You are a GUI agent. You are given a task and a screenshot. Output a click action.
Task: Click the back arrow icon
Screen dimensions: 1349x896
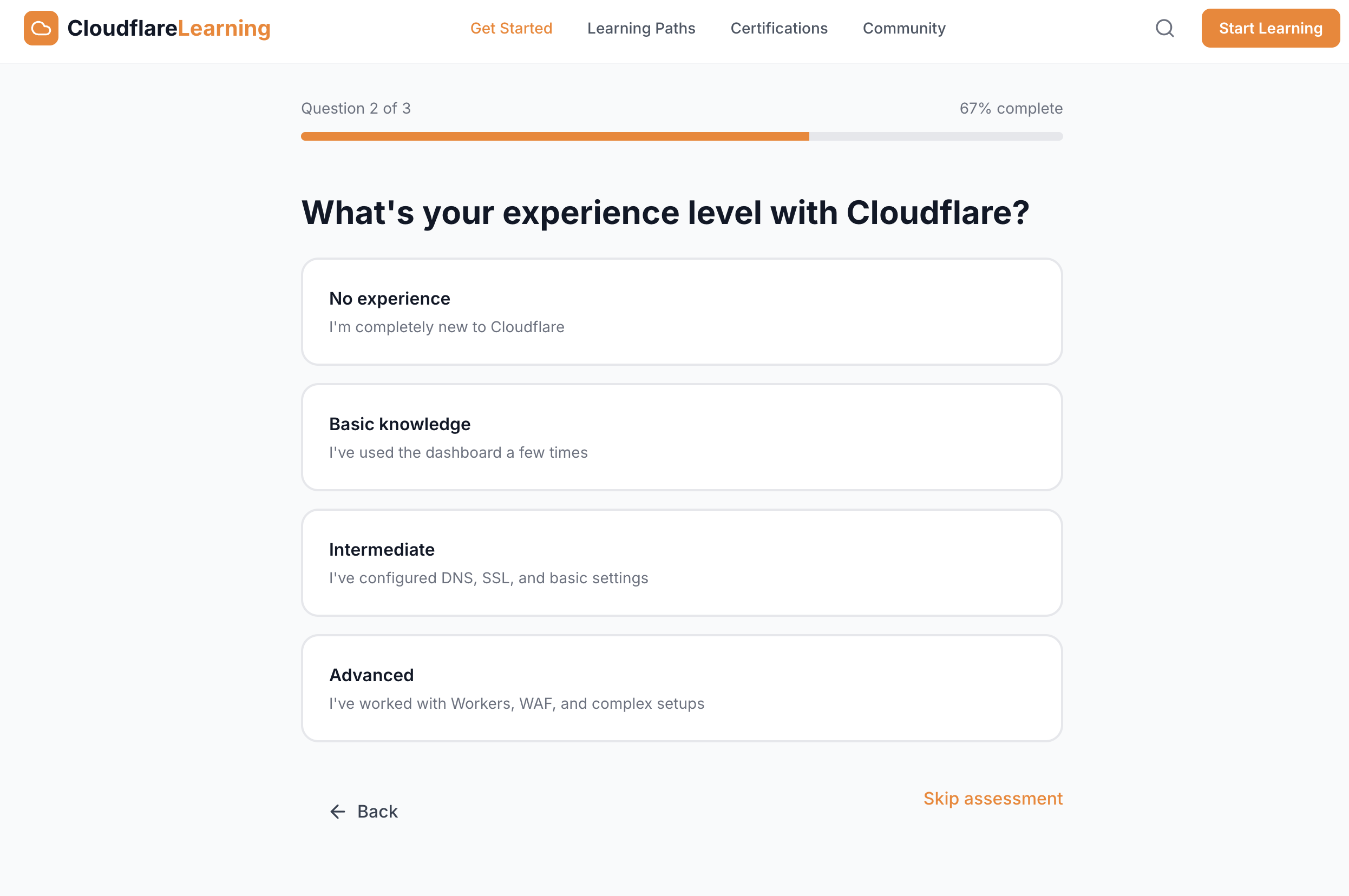click(x=338, y=812)
